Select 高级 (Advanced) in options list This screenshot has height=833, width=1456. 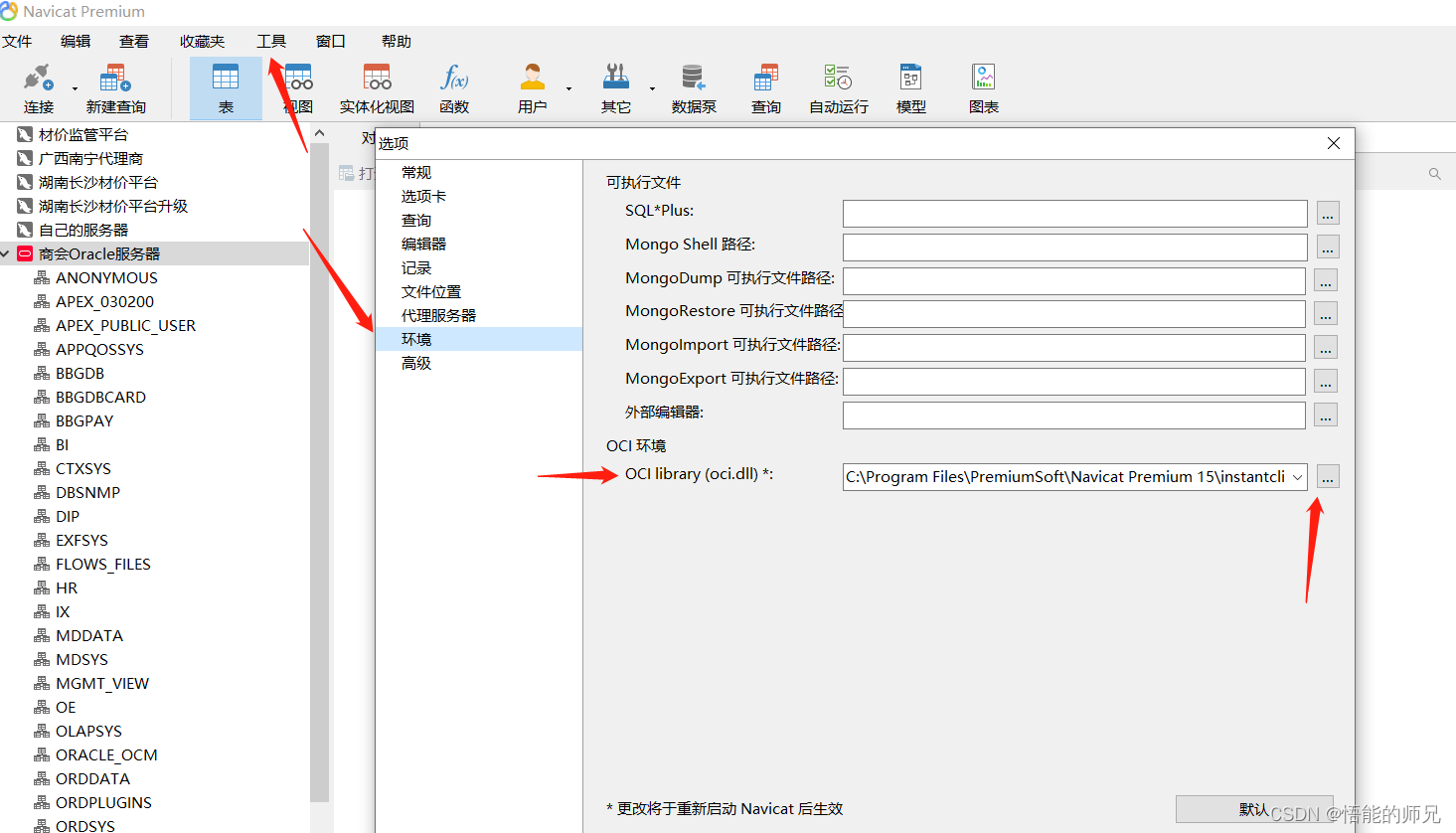[x=416, y=363]
